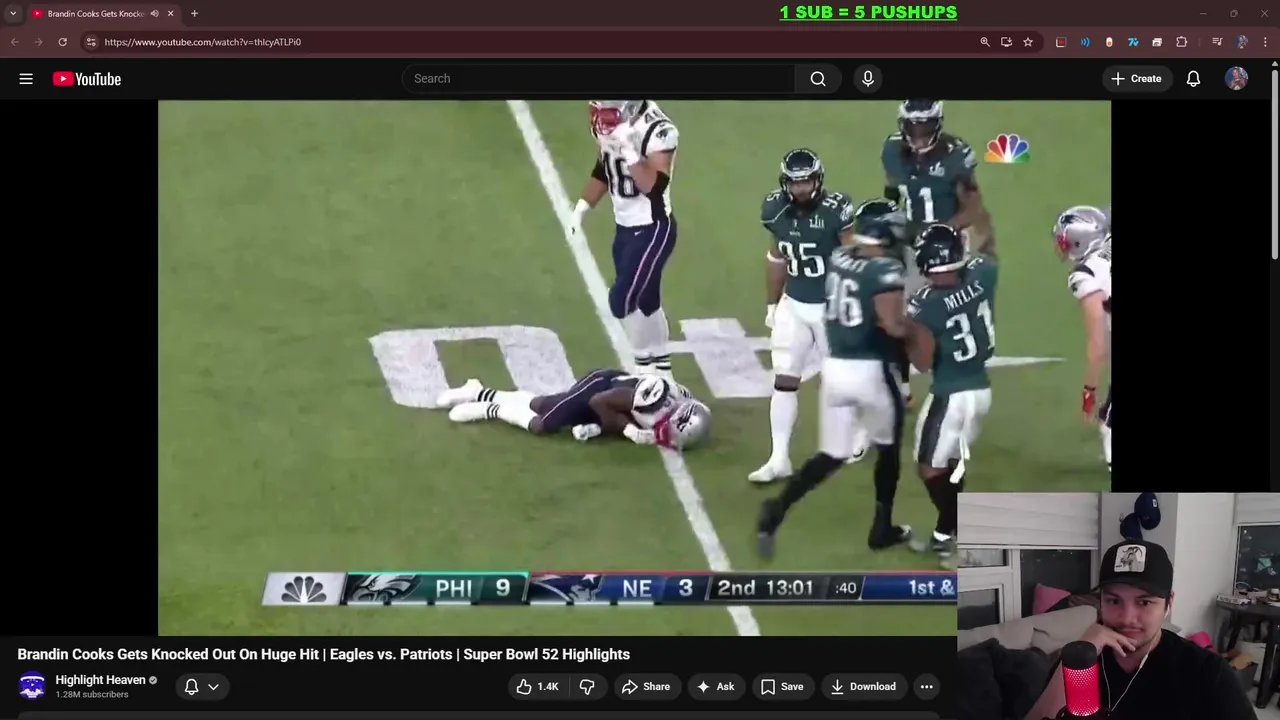
Task: Open the YouTube notifications bell
Action: point(1193,78)
